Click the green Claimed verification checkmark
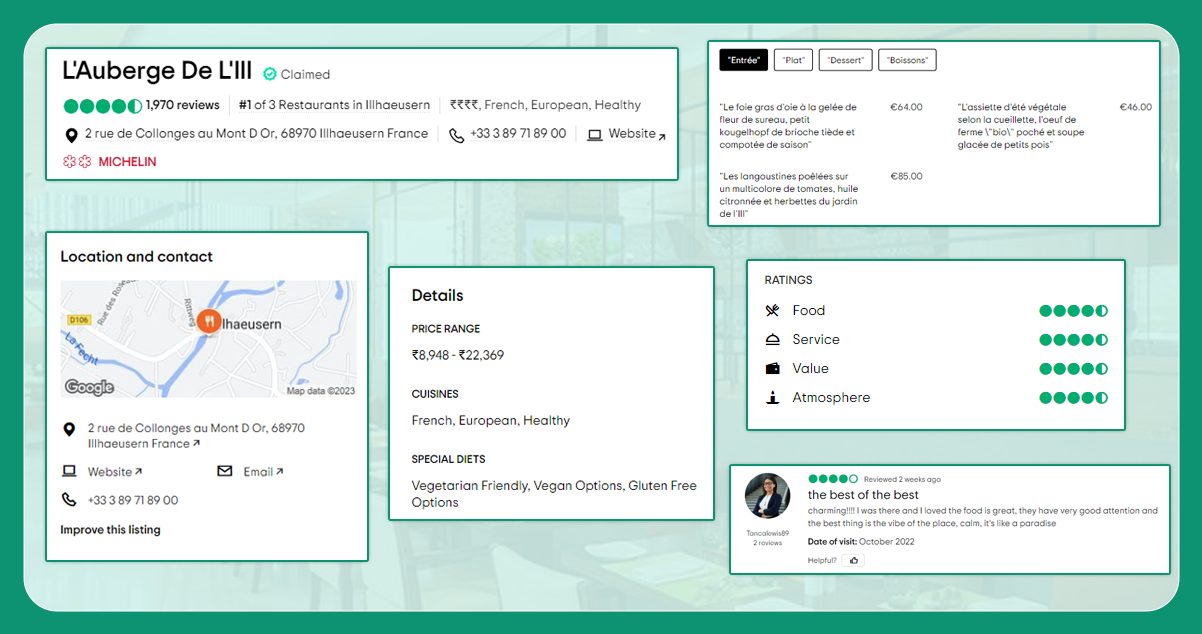Screen dimensions: 1202x634 268,72
